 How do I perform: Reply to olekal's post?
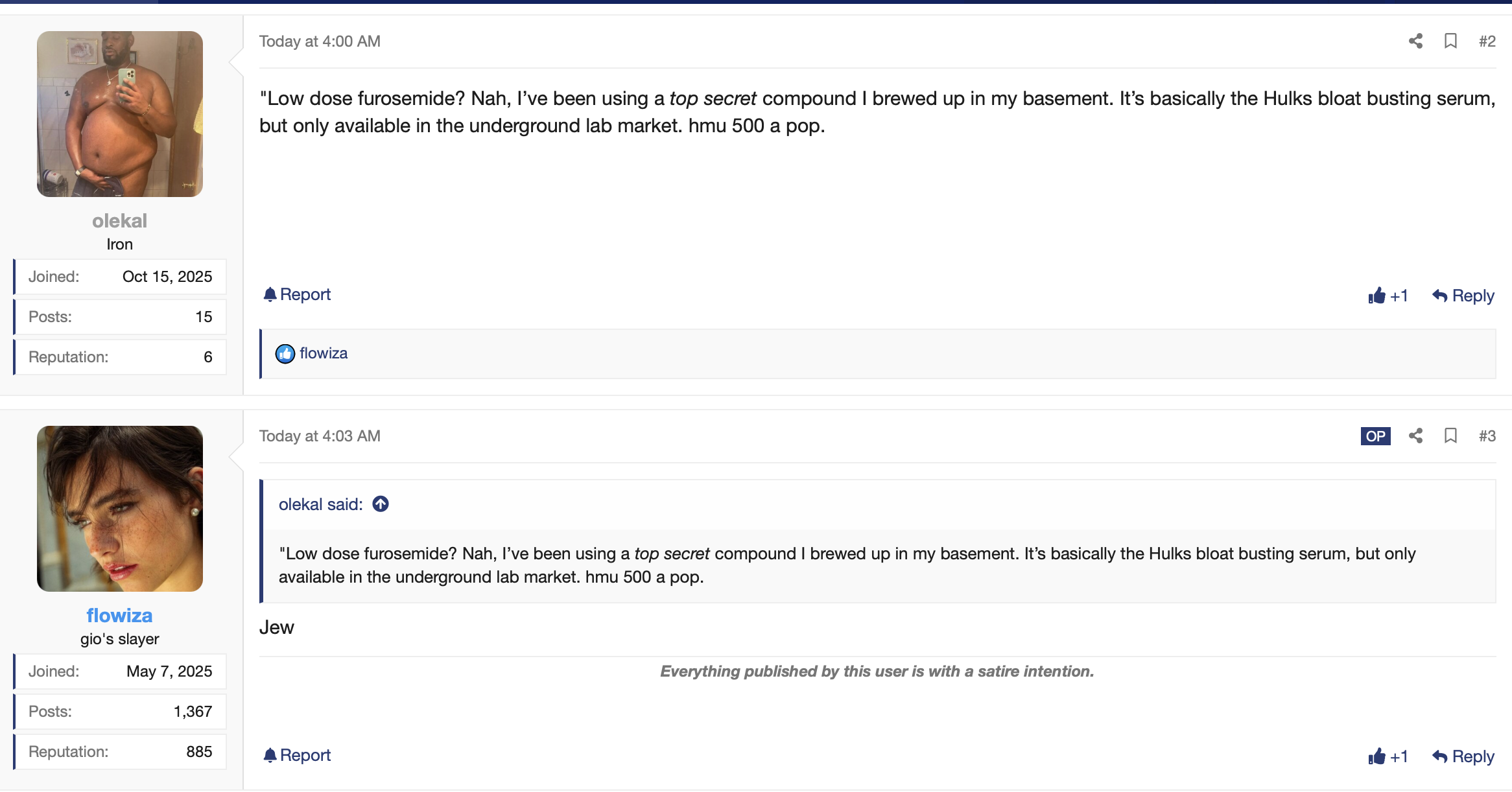point(1463,296)
